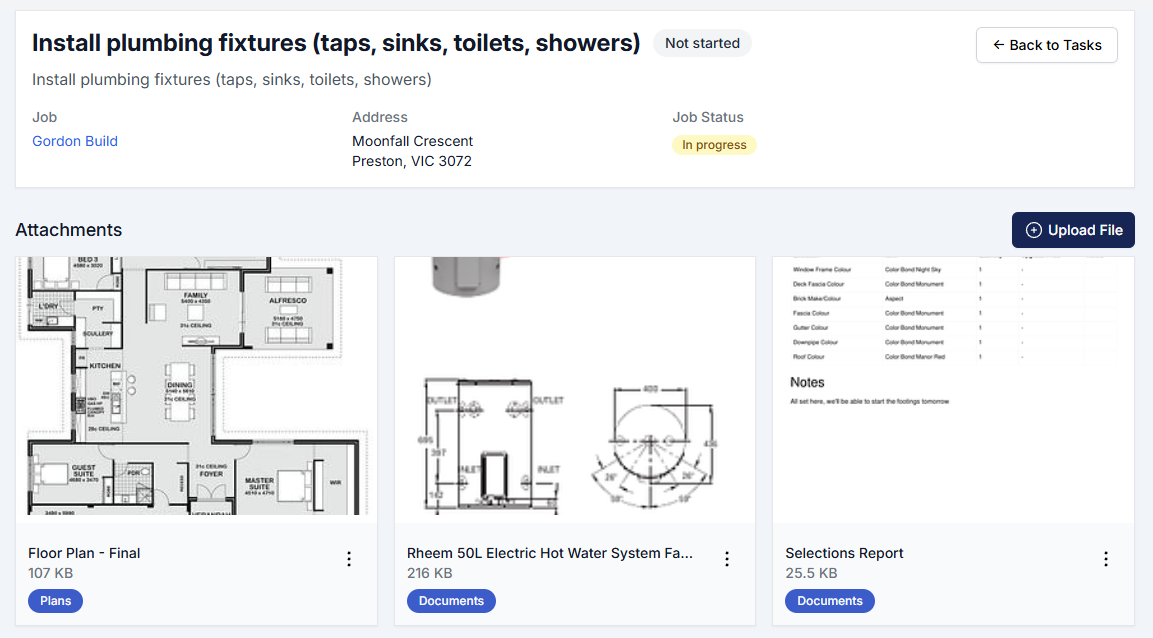The width and height of the screenshot is (1153, 638).
Task: Open the kebab menu for Selections Report
Action: pos(1105,558)
